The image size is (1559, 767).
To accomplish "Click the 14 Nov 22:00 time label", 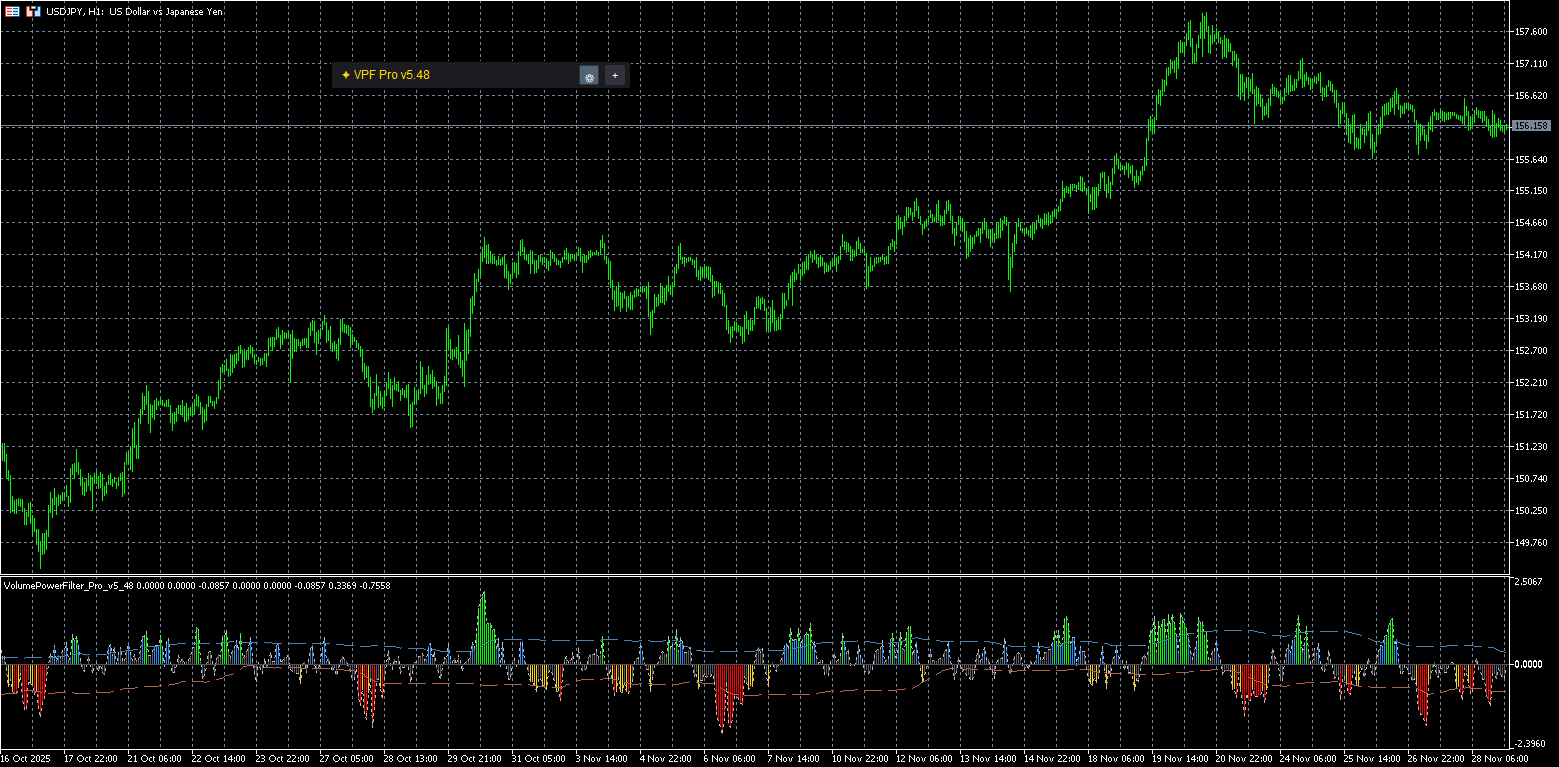I will tap(1051, 759).
